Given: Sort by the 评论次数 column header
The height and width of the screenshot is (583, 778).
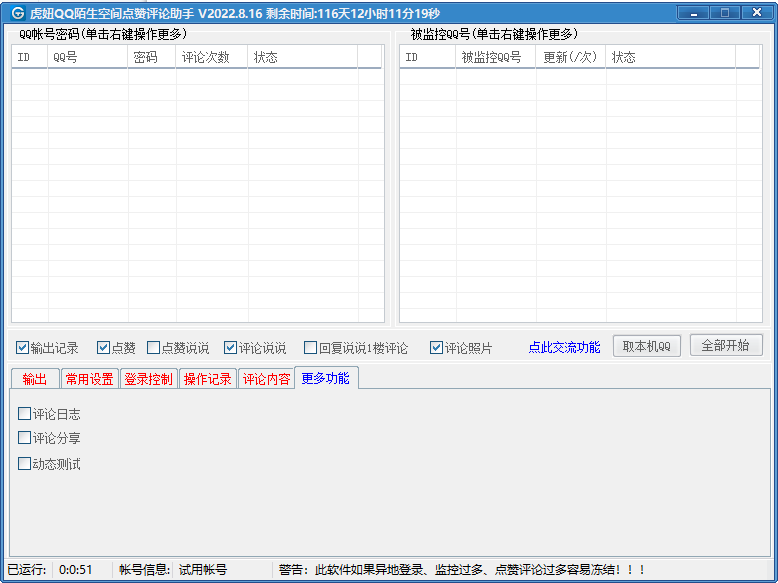Looking at the screenshot, I should click(212, 57).
